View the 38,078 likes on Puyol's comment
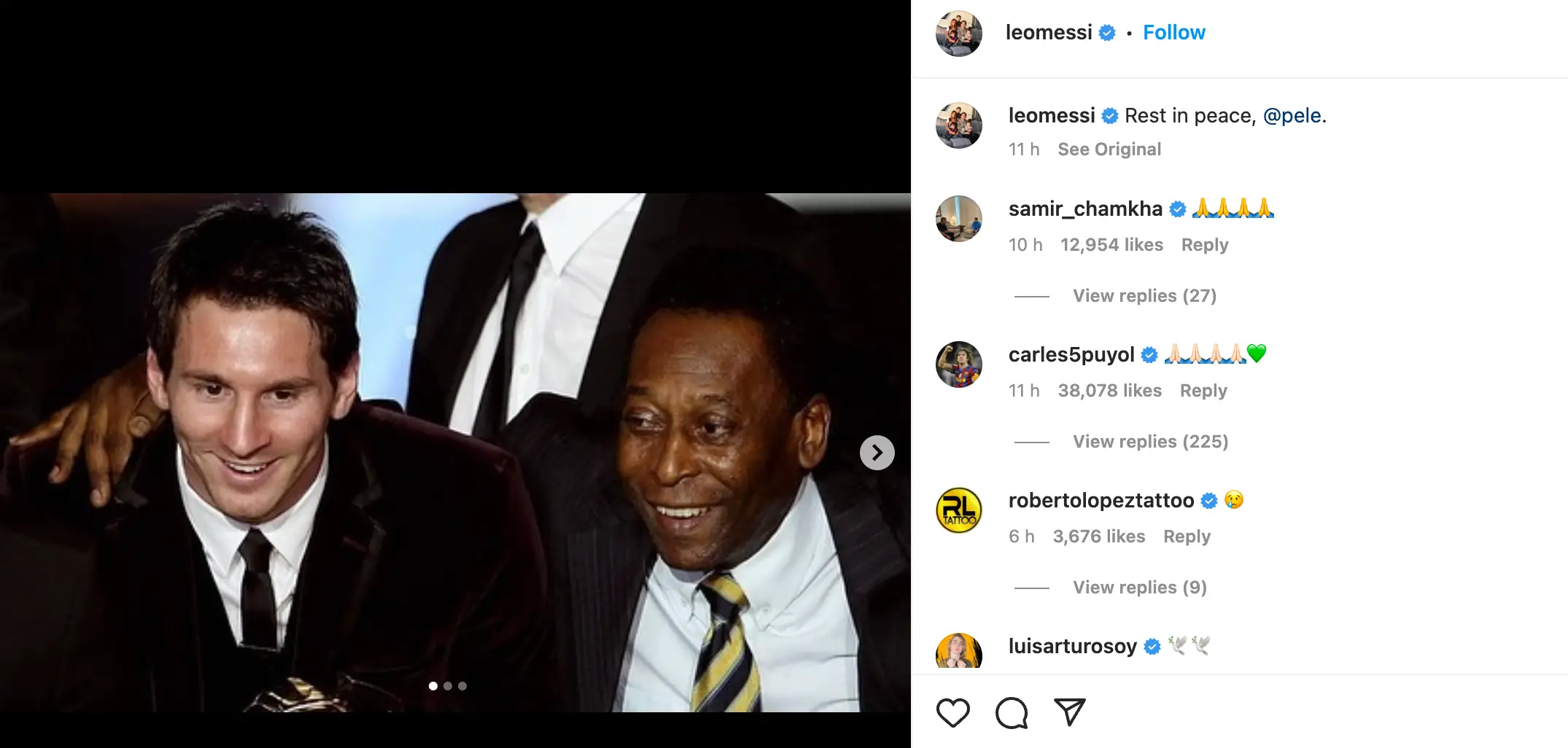Screen dimensions: 1568x748 click(1109, 391)
